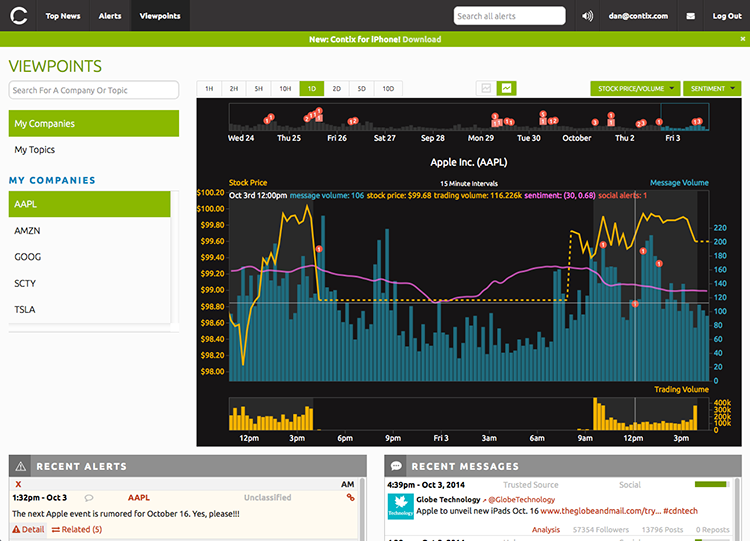Viewport: 750px width, 541px height.
Task: Switch to the plain line chart icon
Action: (486, 88)
